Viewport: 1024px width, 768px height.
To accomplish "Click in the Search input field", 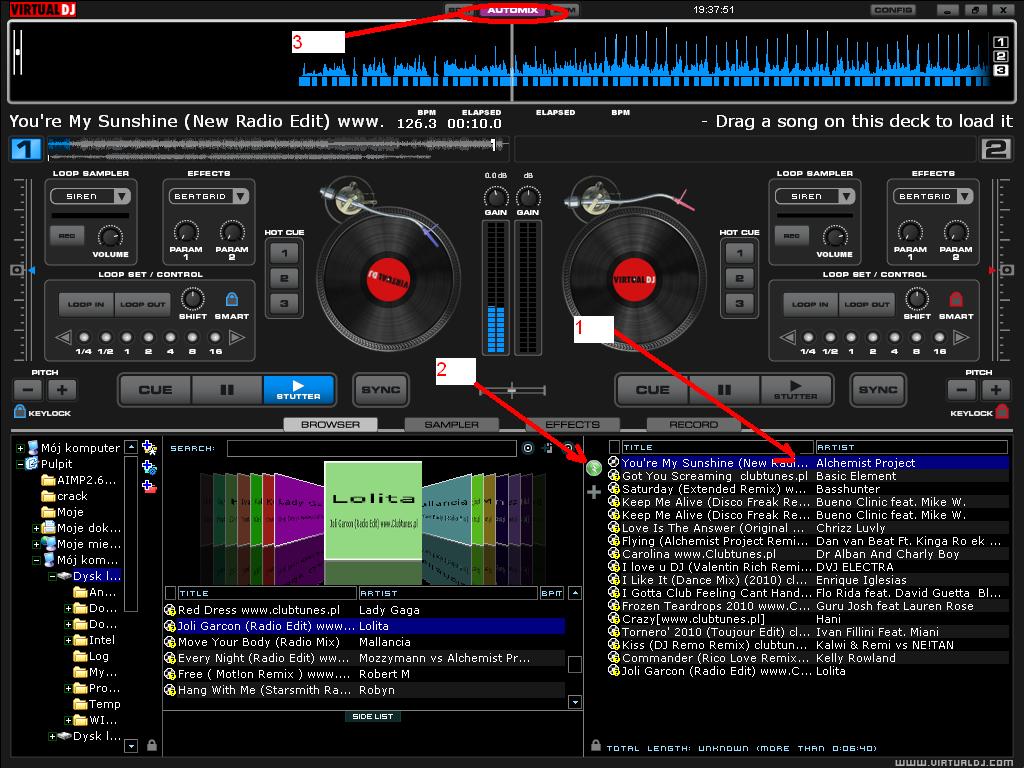I will [x=372, y=448].
